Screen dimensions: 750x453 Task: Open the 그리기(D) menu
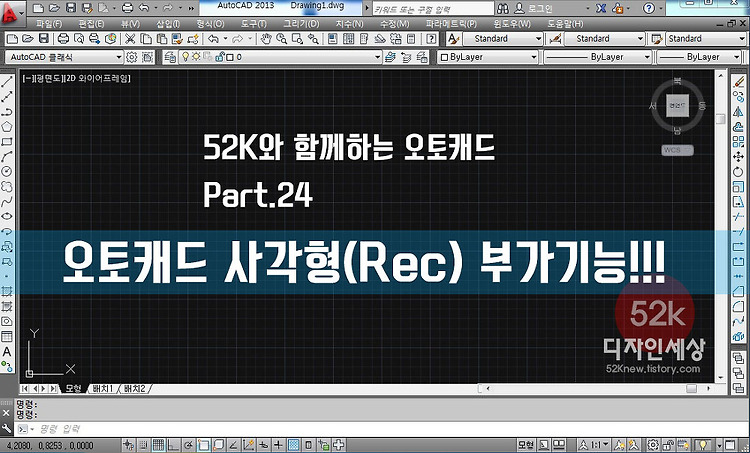[x=301, y=23]
